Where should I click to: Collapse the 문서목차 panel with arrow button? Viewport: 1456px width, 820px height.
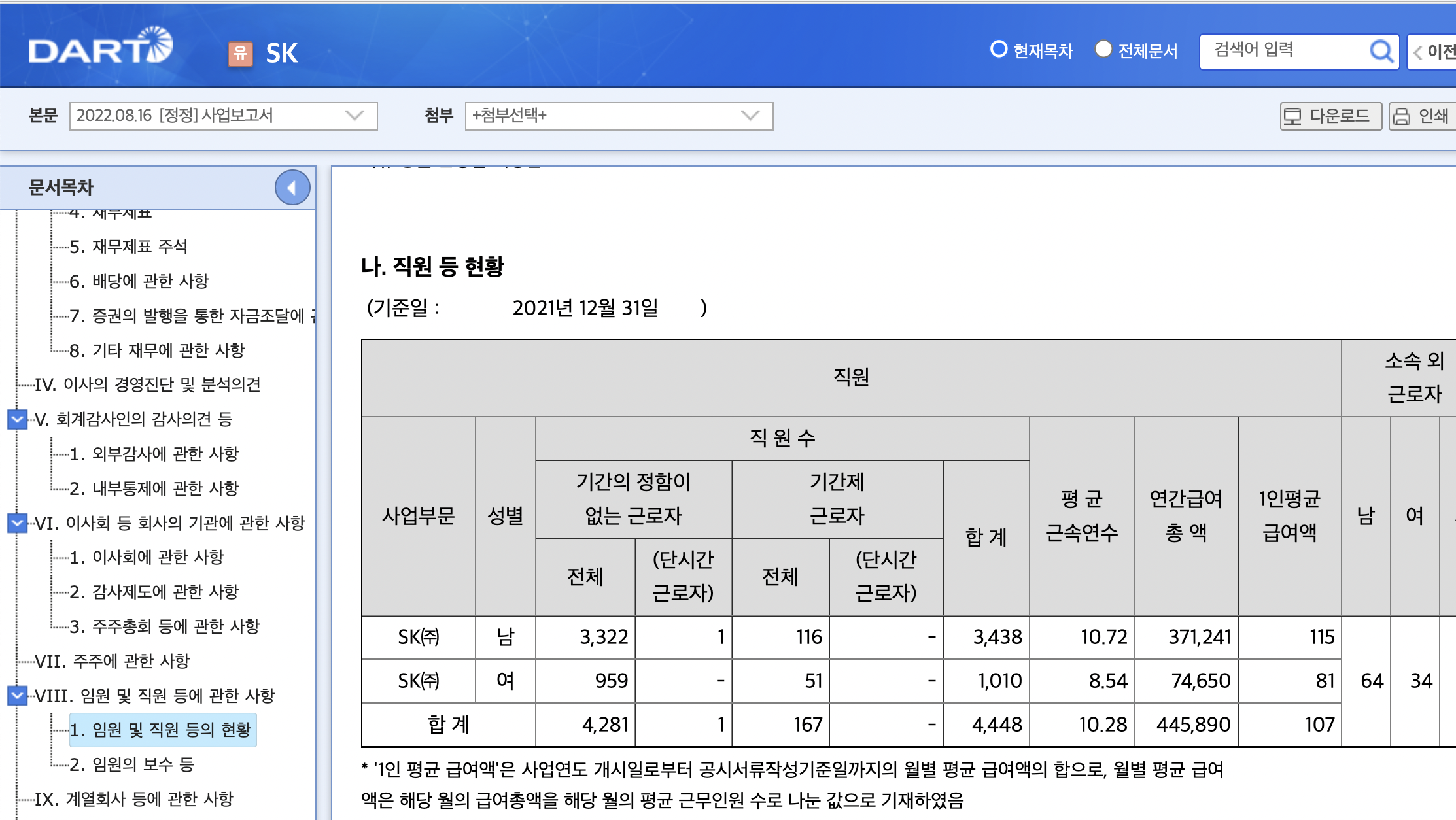(x=292, y=188)
